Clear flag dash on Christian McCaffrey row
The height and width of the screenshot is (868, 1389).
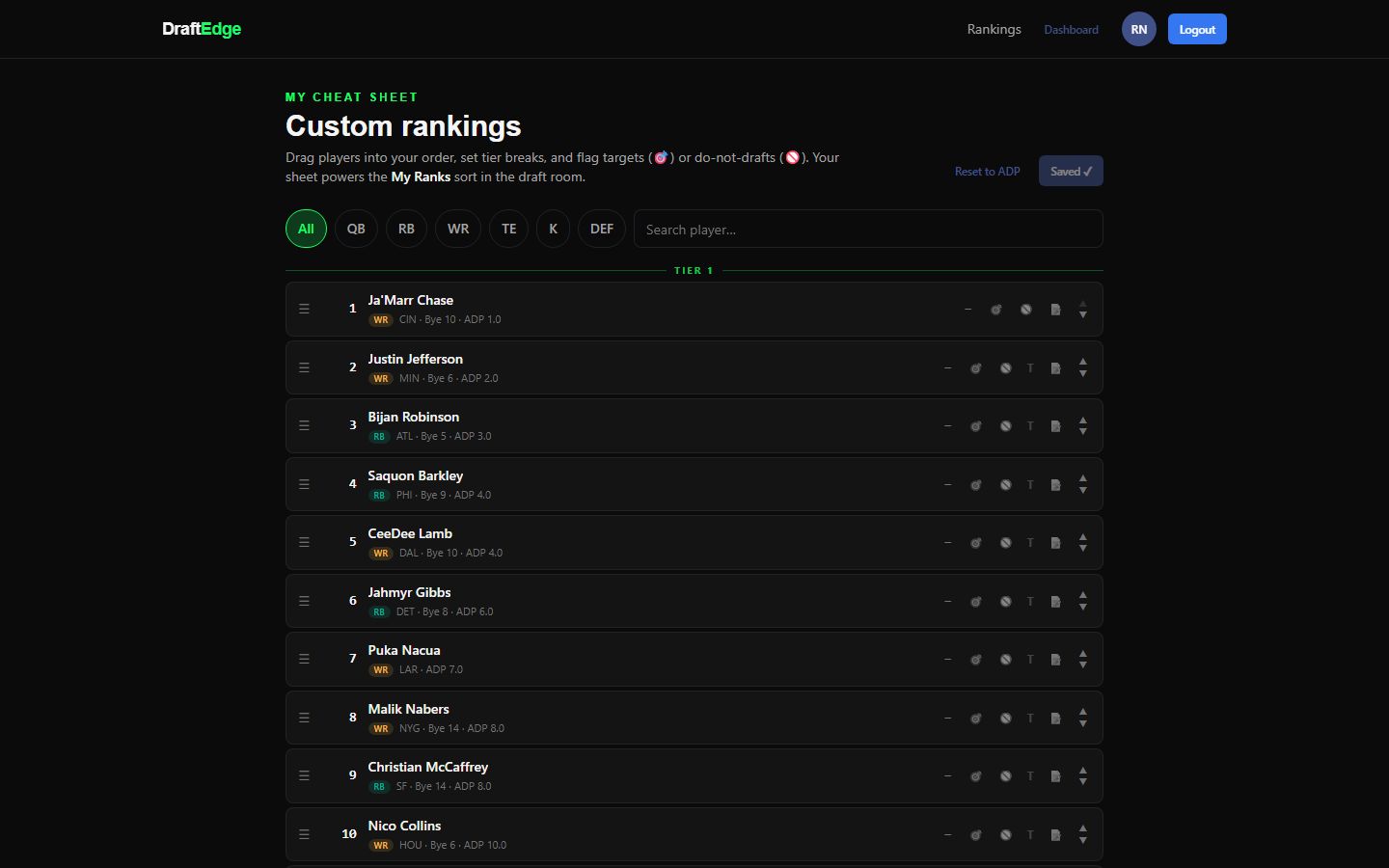click(947, 776)
